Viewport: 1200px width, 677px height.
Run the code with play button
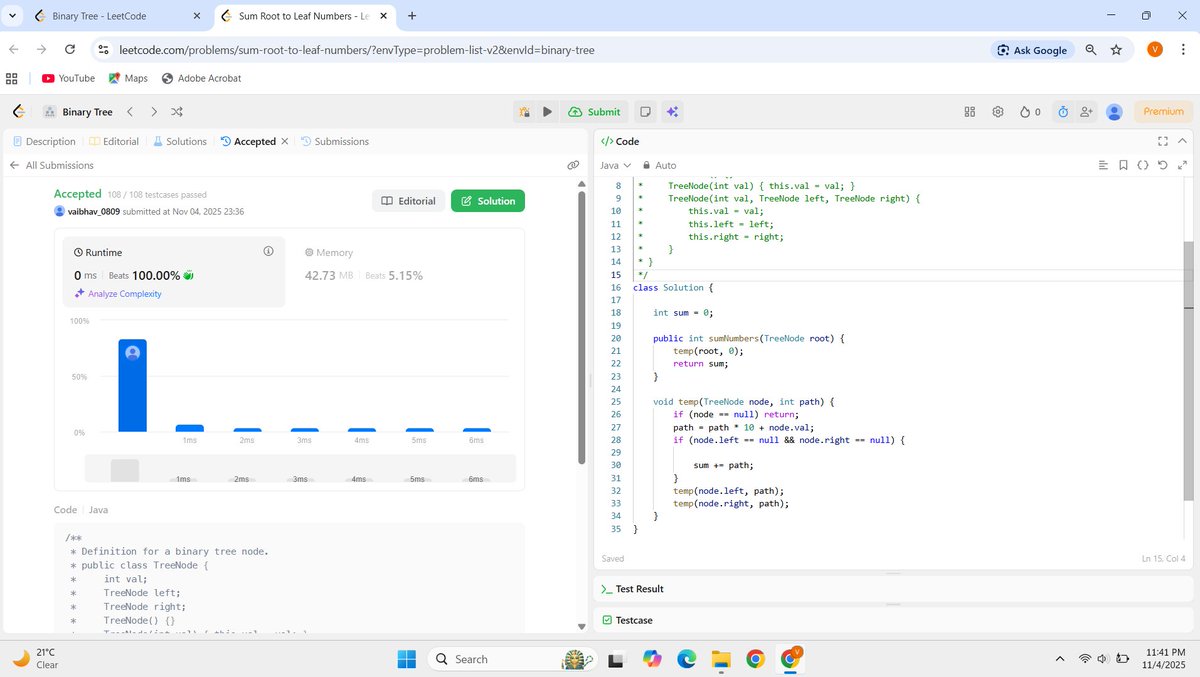tap(547, 112)
